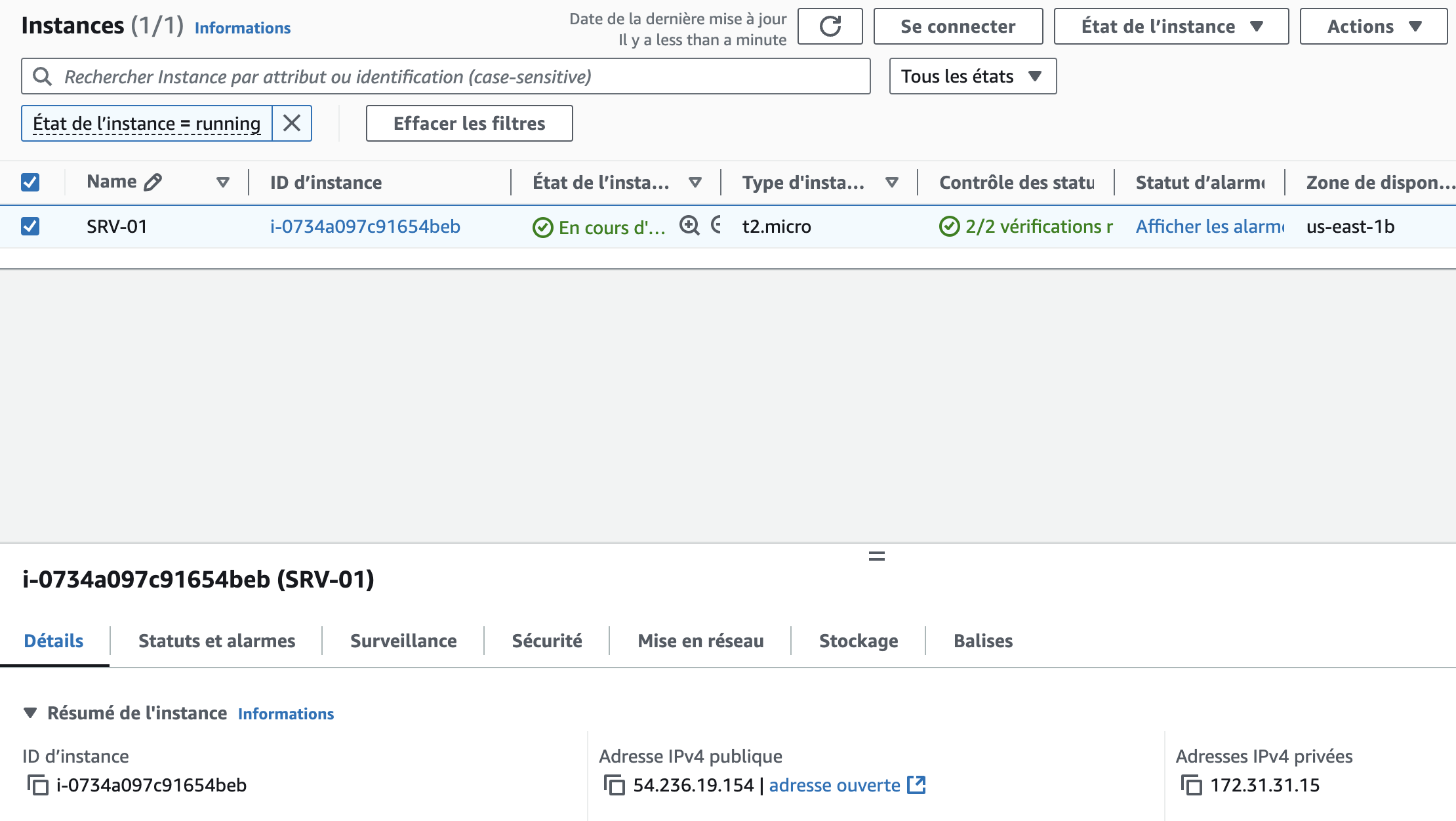Open the i-0734a097c91654beb instance link
The height and width of the screenshot is (821, 1456).
(365, 226)
